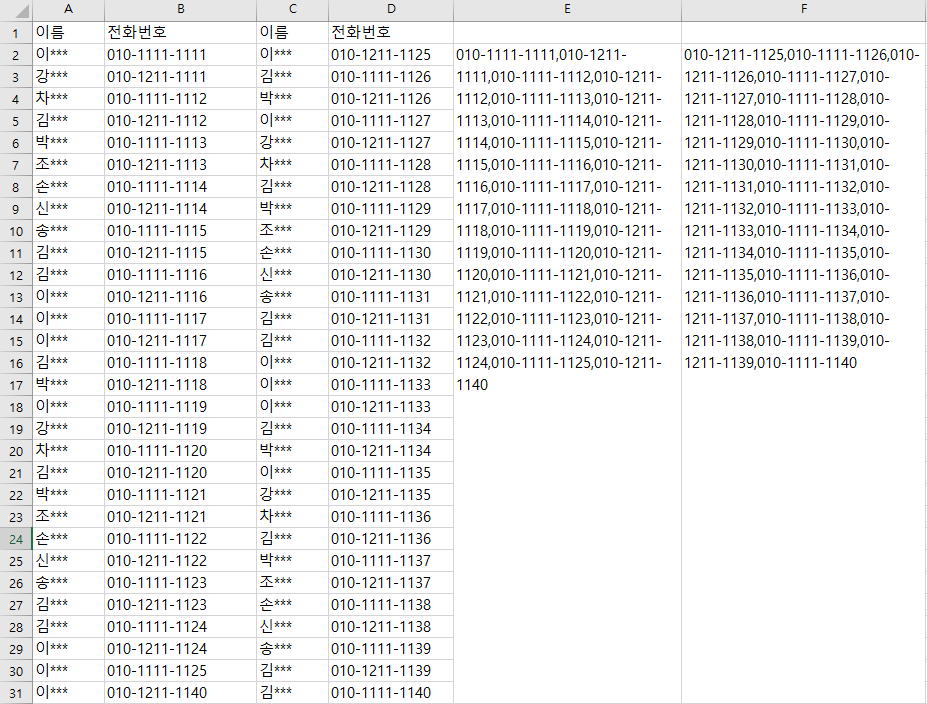The image size is (927, 704).
Task: Select cell with 010-1111-1122
Action: [x=180, y=538]
